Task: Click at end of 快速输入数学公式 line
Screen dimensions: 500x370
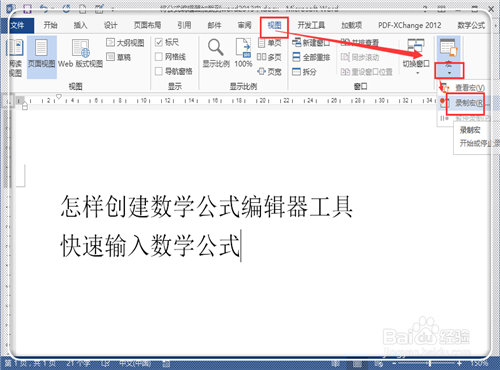Action: pos(241,246)
